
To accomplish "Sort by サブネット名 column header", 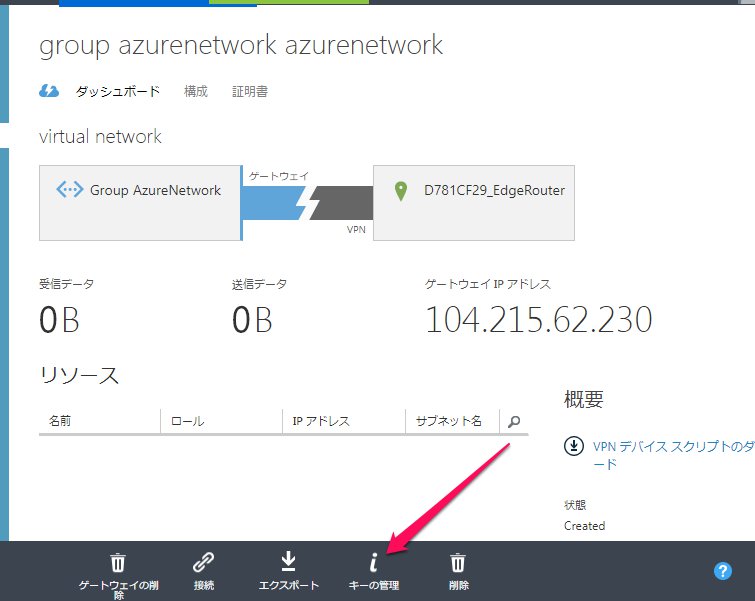I will coord(451,422).
